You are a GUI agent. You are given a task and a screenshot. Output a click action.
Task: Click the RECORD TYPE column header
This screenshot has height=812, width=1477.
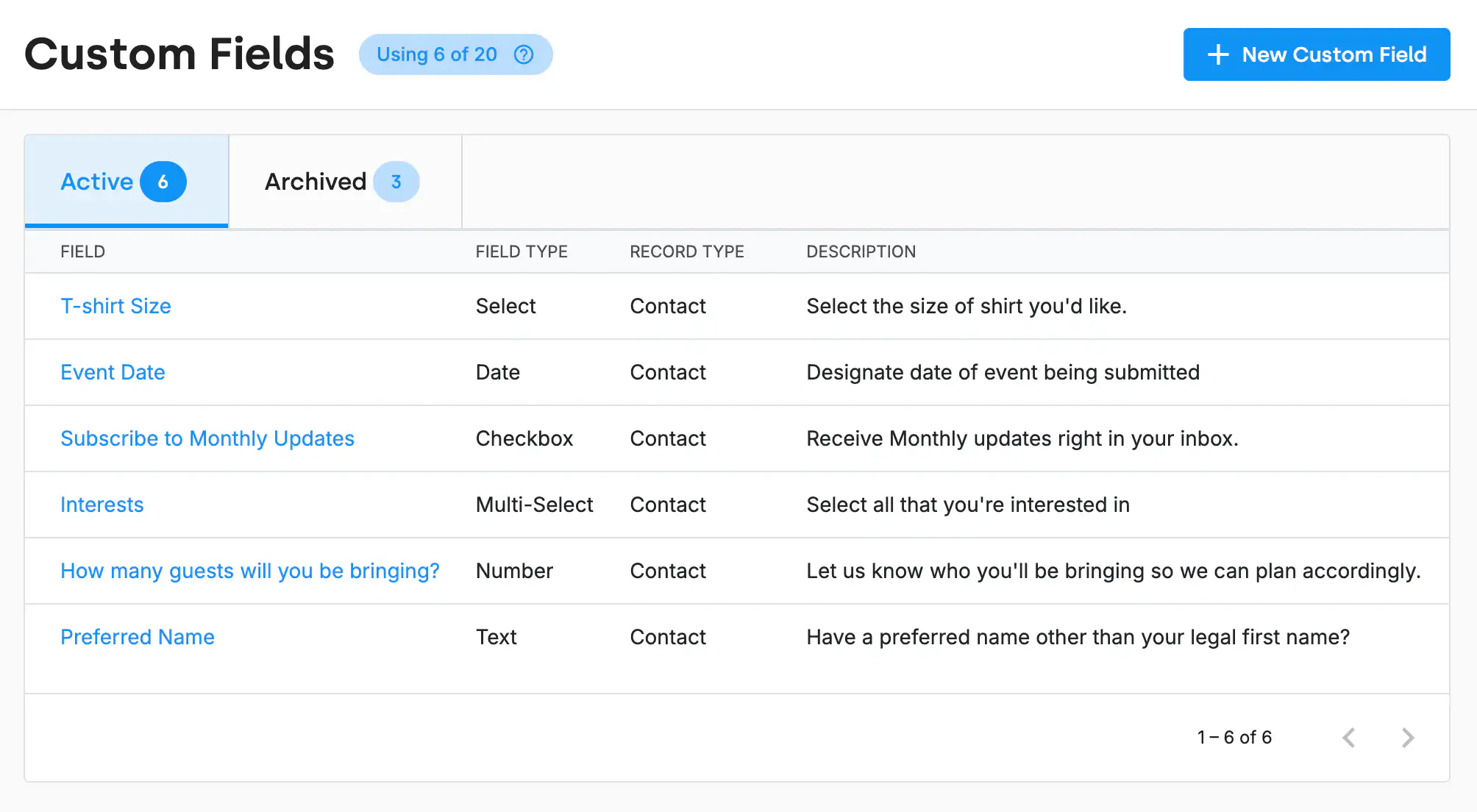(x=687, y=252)
